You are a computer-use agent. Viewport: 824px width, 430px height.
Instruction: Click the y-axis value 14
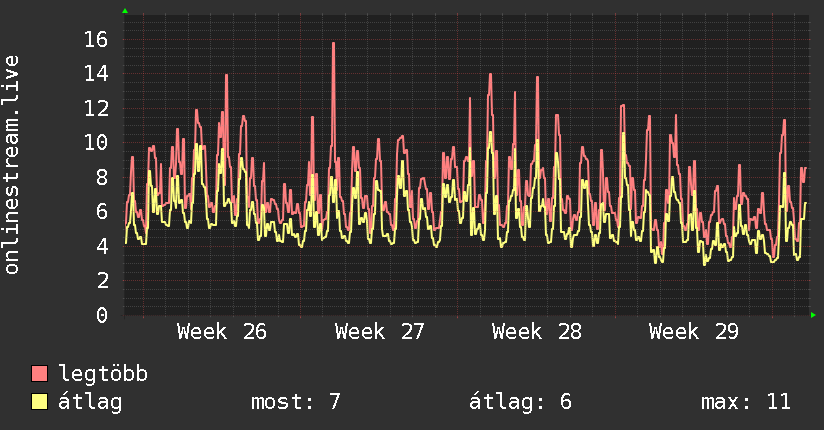pyautogui.click(x=96, y=74)
